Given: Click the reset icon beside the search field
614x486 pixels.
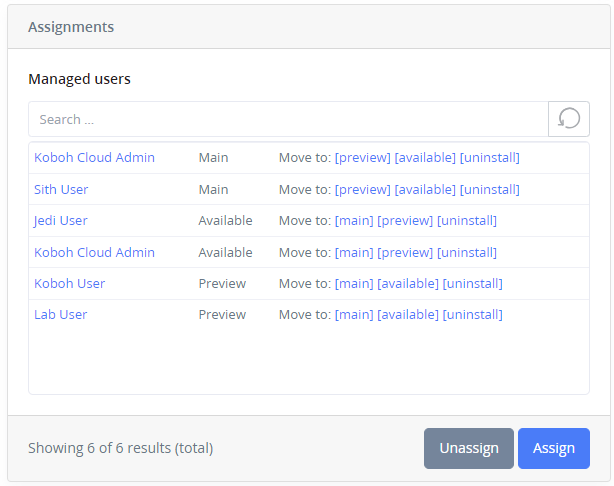Looking at the screenshot, I should click(569, 119).
